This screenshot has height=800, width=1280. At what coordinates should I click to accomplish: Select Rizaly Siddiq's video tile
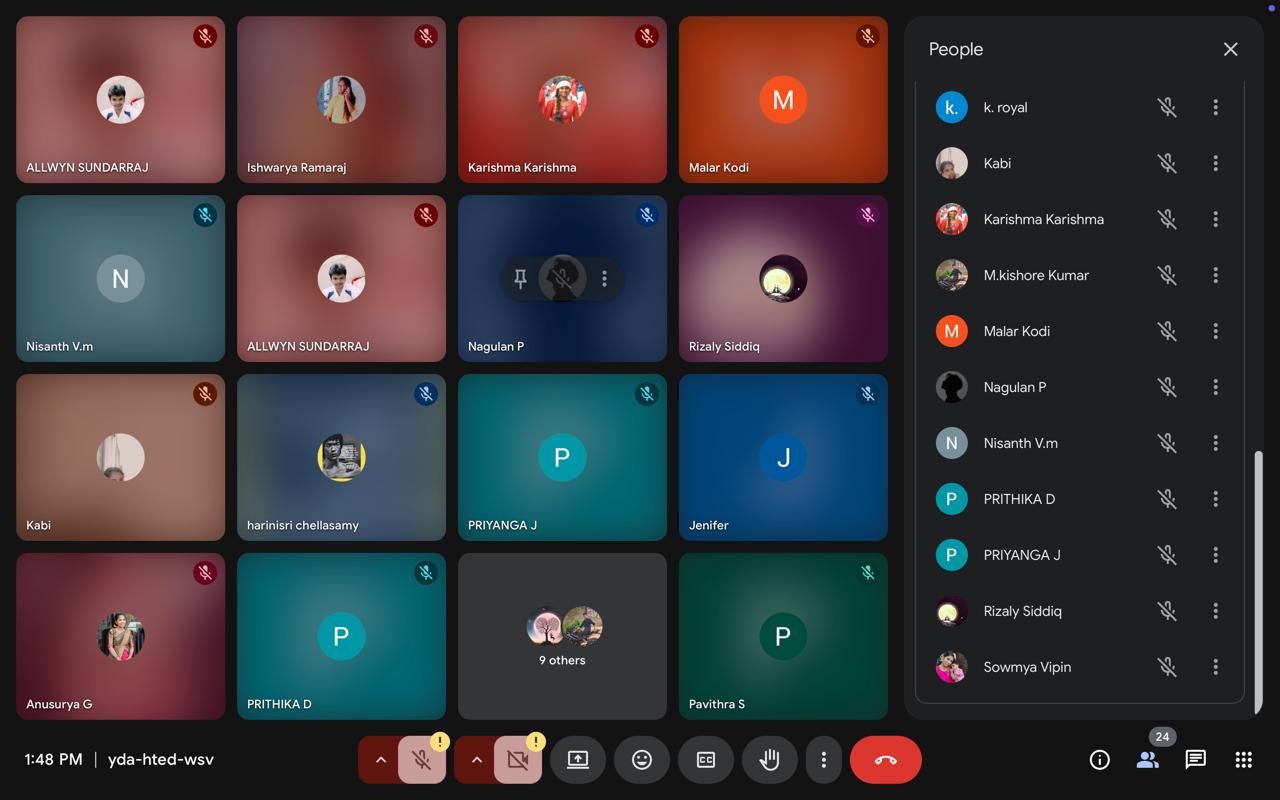(x=783, y=278)
